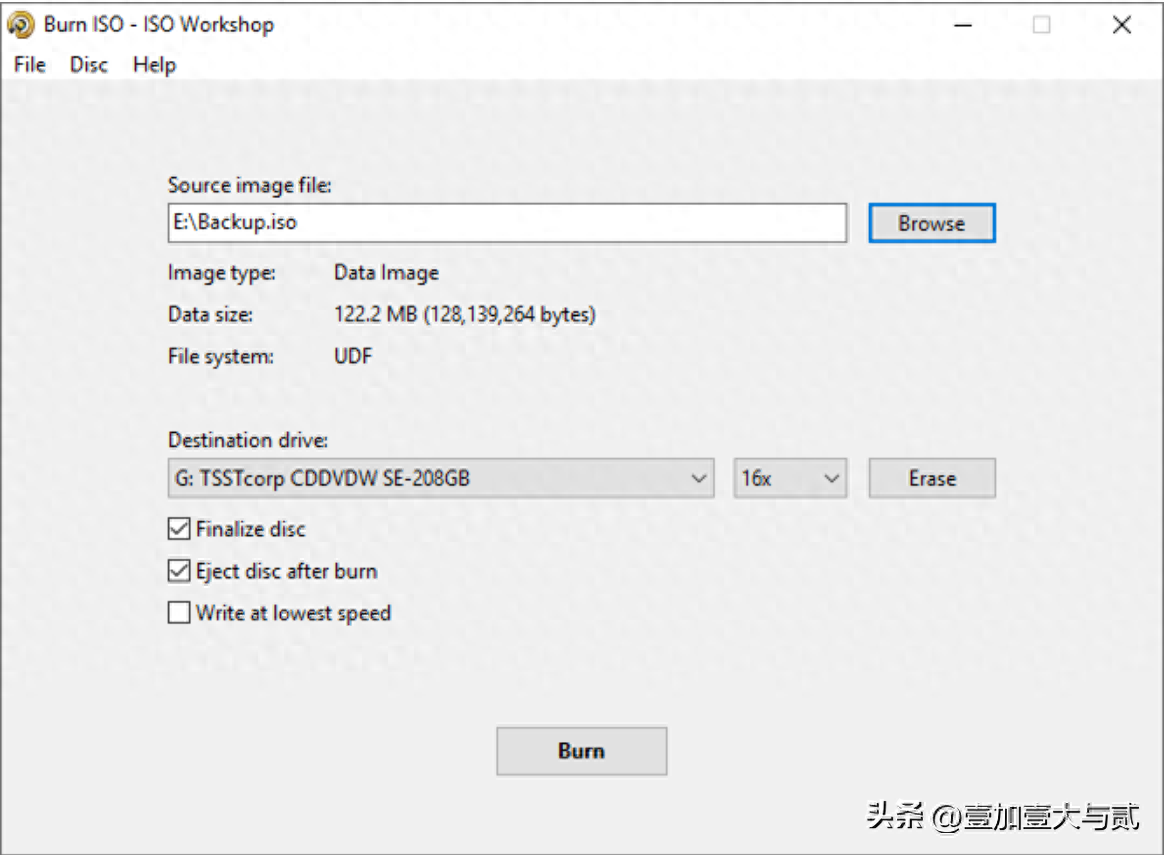This screenshot has height=855, width=1164.
Task: Select the Data Image type value
Action: (386, 273)
